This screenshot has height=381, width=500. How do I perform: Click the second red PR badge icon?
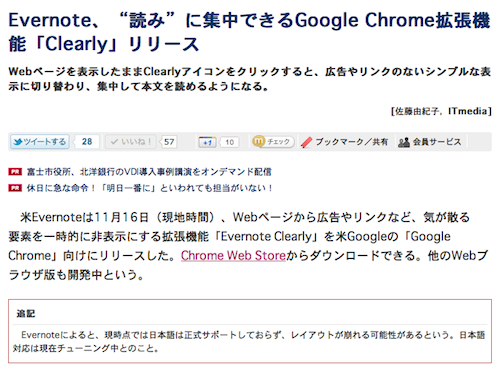pyautogui.click(x=15, y=188)
